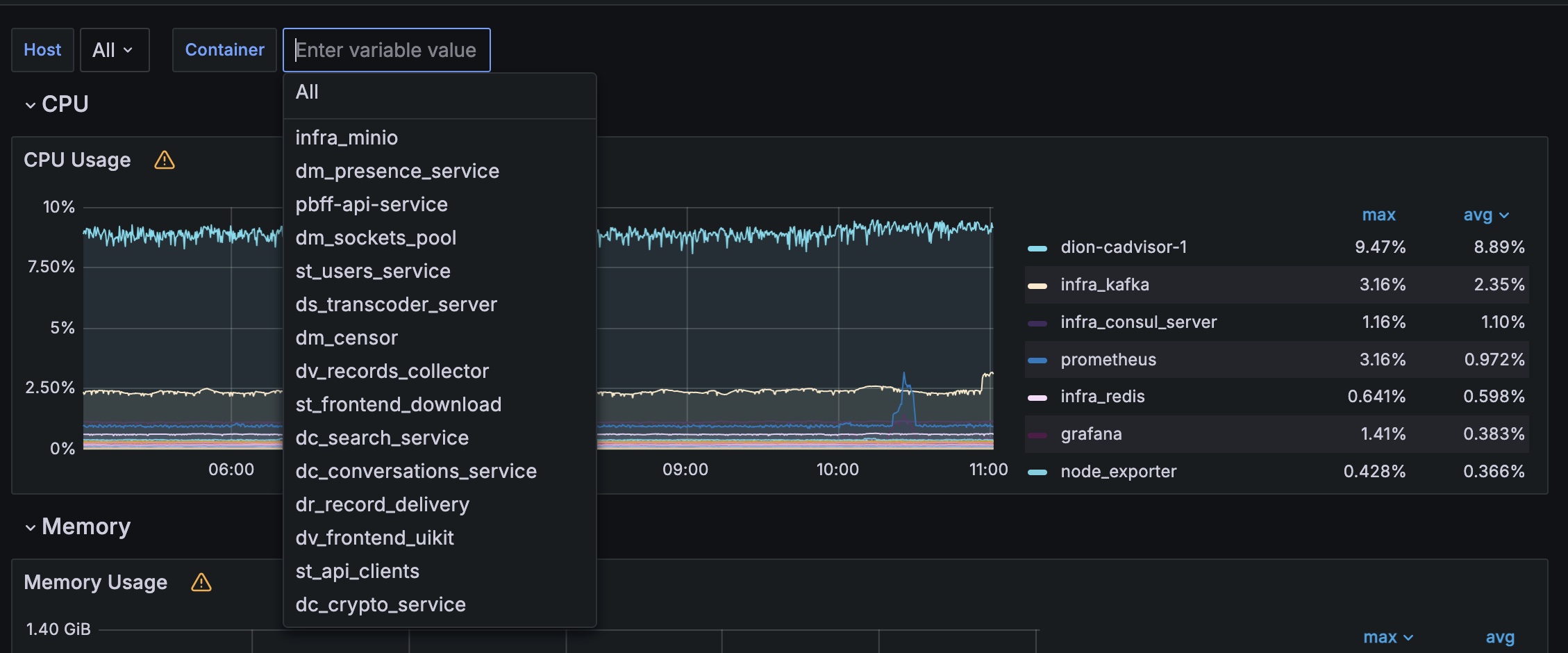The height and width of the screenshot is (653, 1568).
Task: Toggle infra_consul_server series in legend
Action: pyautogui.click(x=1139, y=322)
